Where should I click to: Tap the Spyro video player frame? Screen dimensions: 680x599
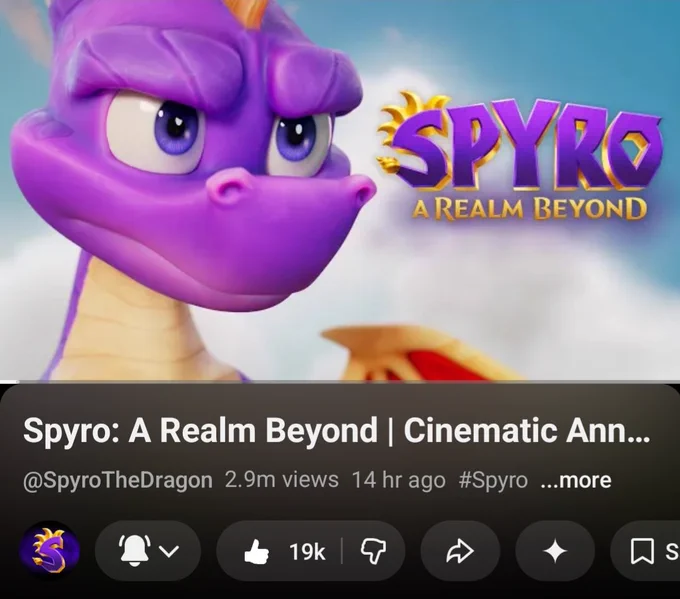pos(340,190)
